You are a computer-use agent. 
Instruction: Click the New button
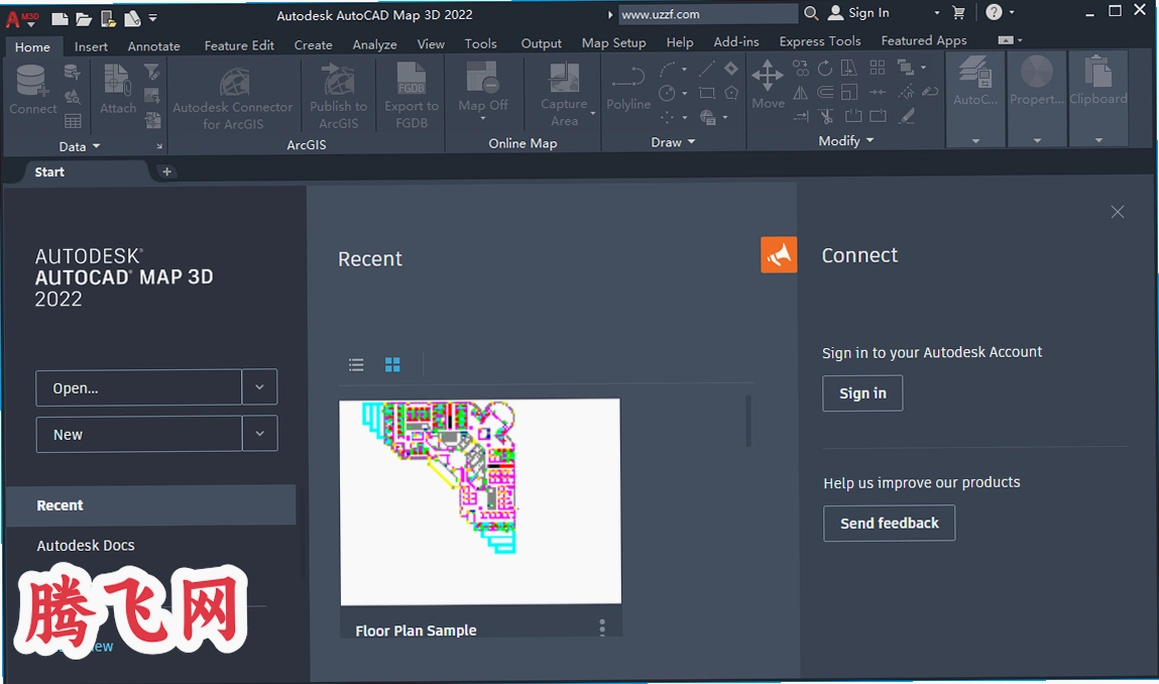click(x=139, y=434)
